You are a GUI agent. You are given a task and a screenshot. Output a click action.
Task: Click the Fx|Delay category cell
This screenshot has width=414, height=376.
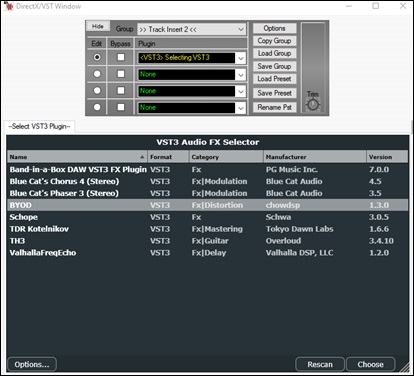[x=209, y=253]
